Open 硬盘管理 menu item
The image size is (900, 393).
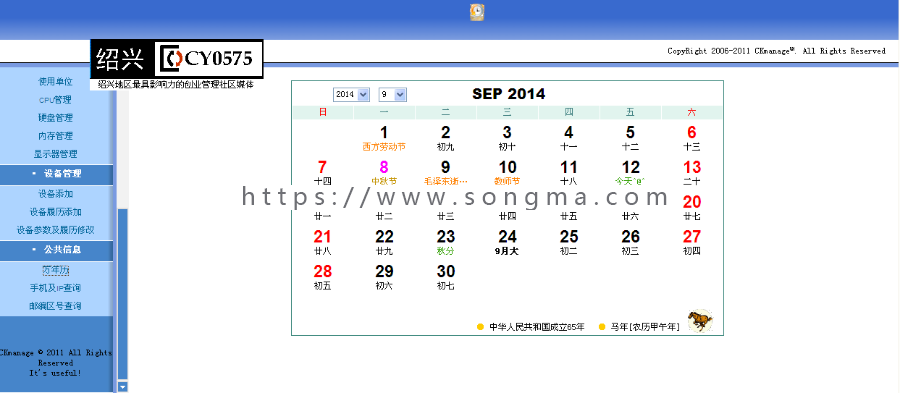56,118
